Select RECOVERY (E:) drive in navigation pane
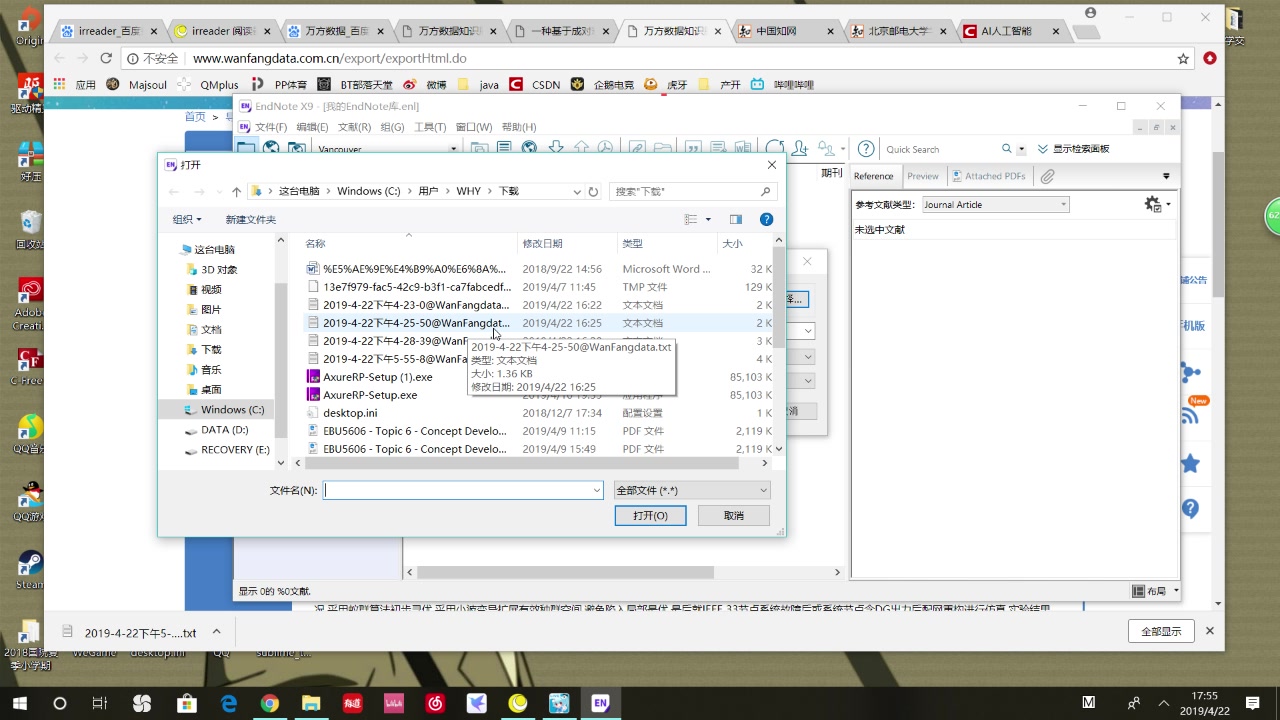The image size is (1280, 720). click(234, 450)
